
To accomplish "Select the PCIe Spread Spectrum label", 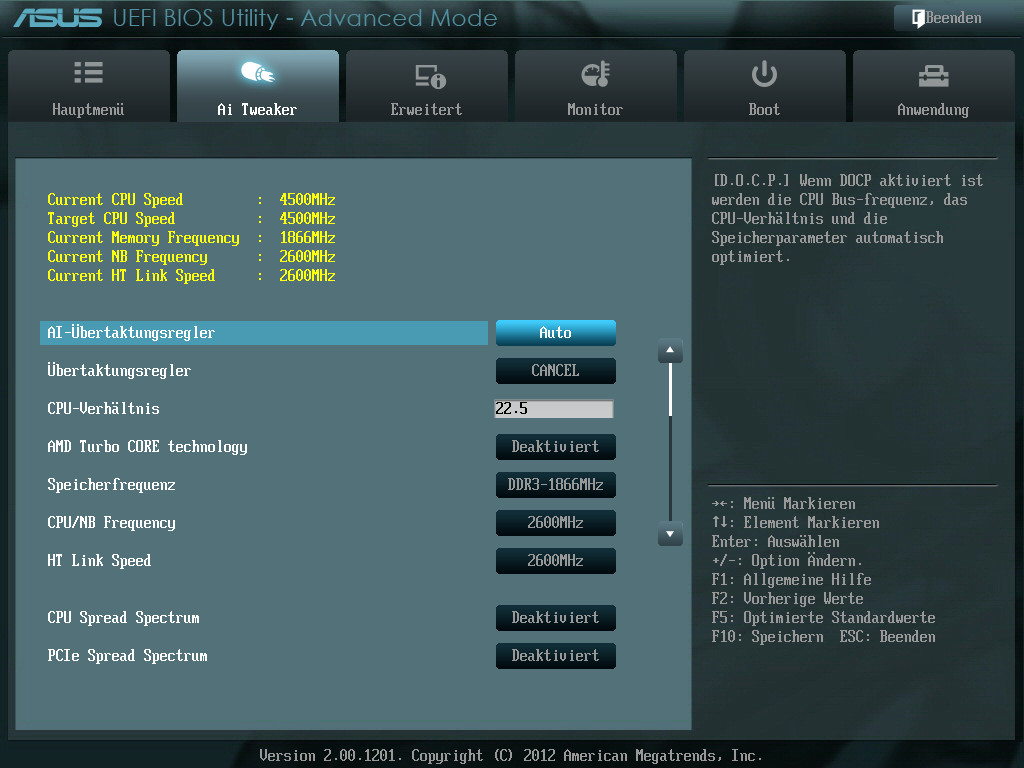I will click(x=127, y=656).
